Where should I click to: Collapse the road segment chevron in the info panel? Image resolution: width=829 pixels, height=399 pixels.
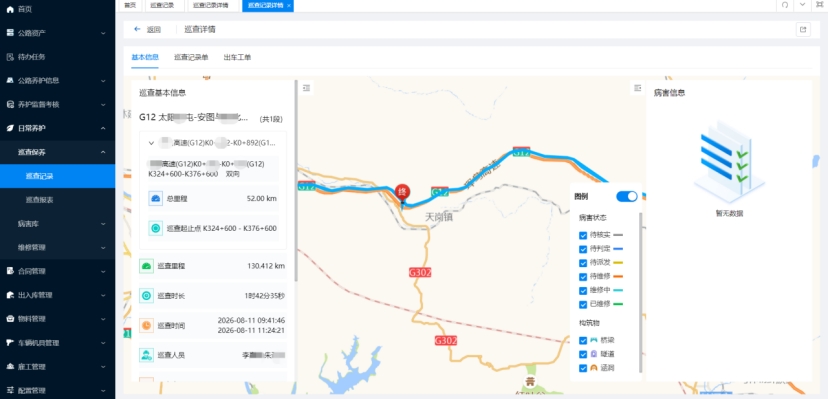coord(152,143)
